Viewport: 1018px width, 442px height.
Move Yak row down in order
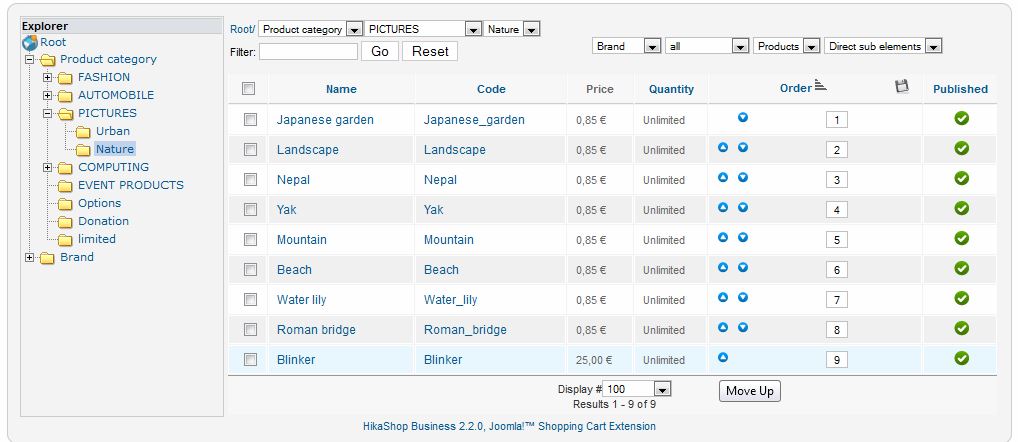pos(743,207)
